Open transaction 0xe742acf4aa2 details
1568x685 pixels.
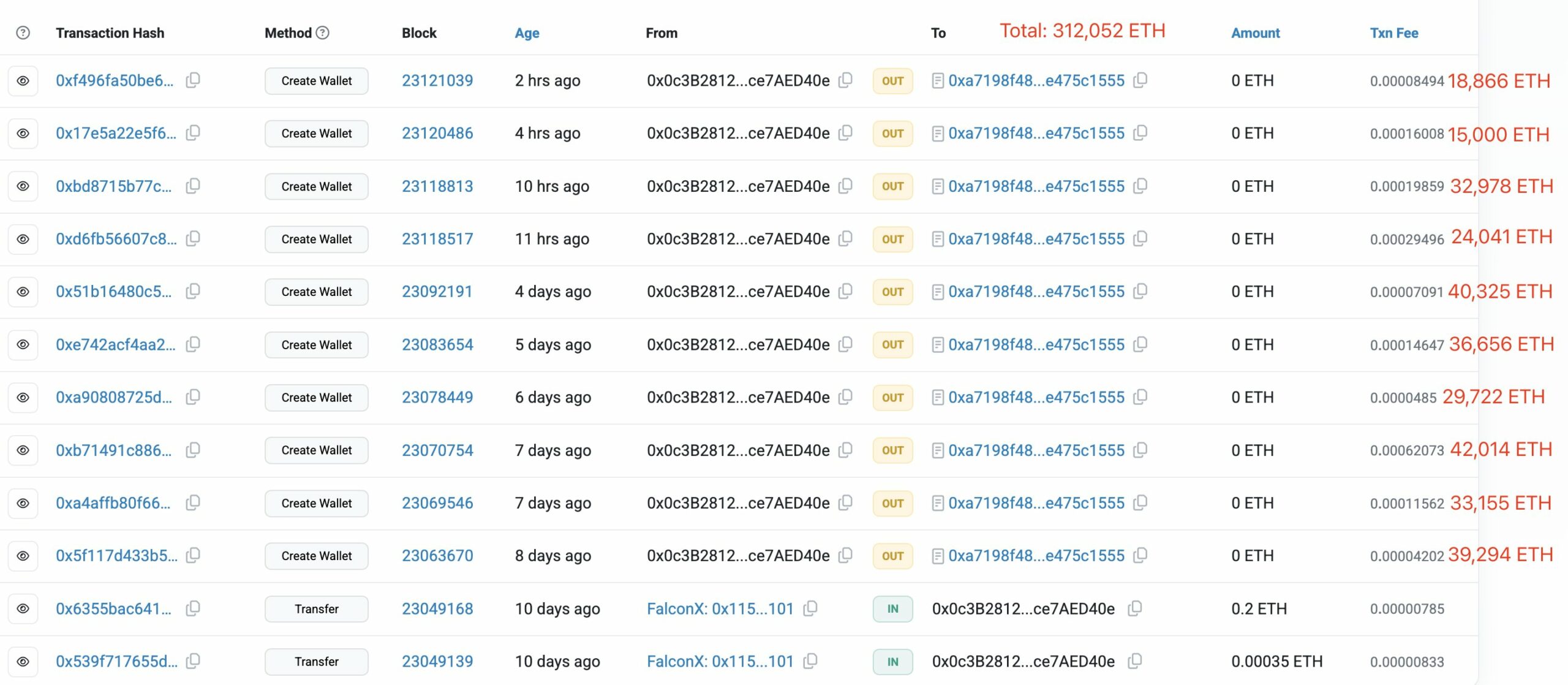coord(115,344)
